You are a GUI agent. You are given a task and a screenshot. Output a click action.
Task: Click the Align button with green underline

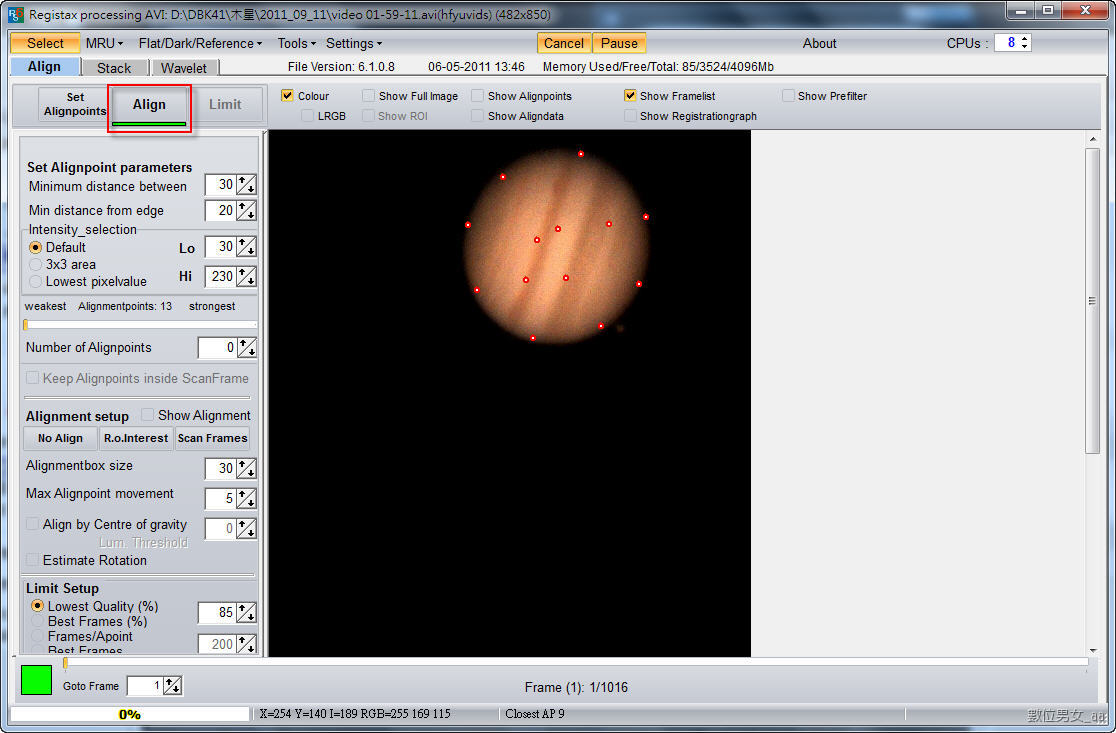149,106
